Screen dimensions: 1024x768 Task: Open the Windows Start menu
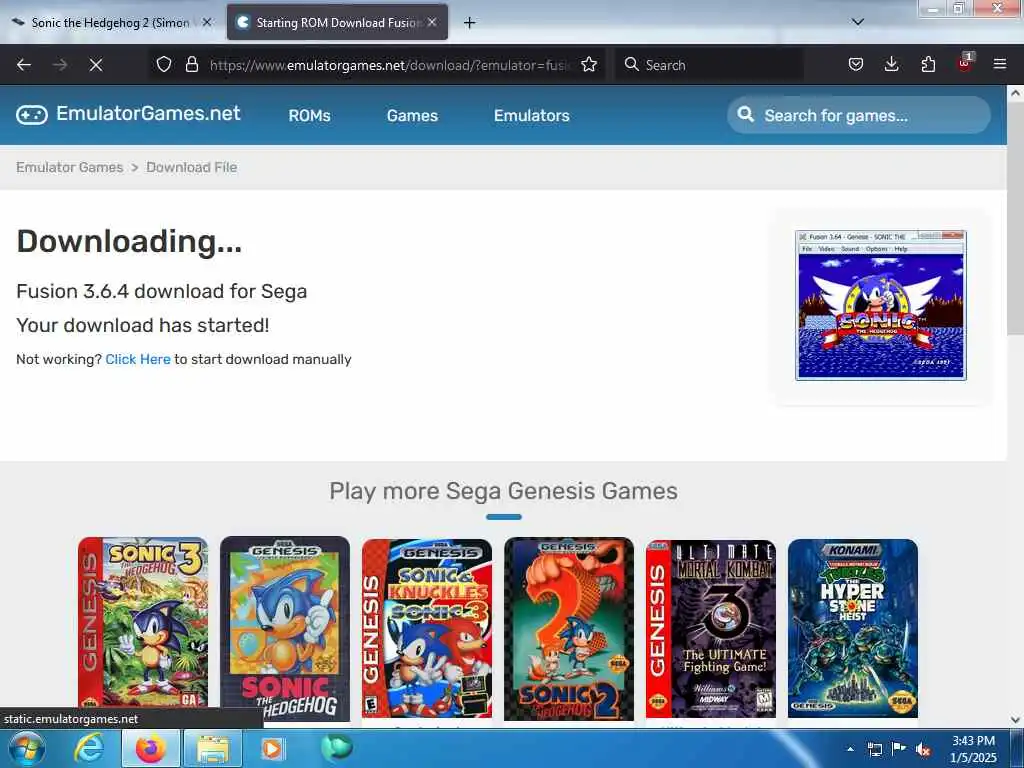pyautogui.click(x=27, y=748)
